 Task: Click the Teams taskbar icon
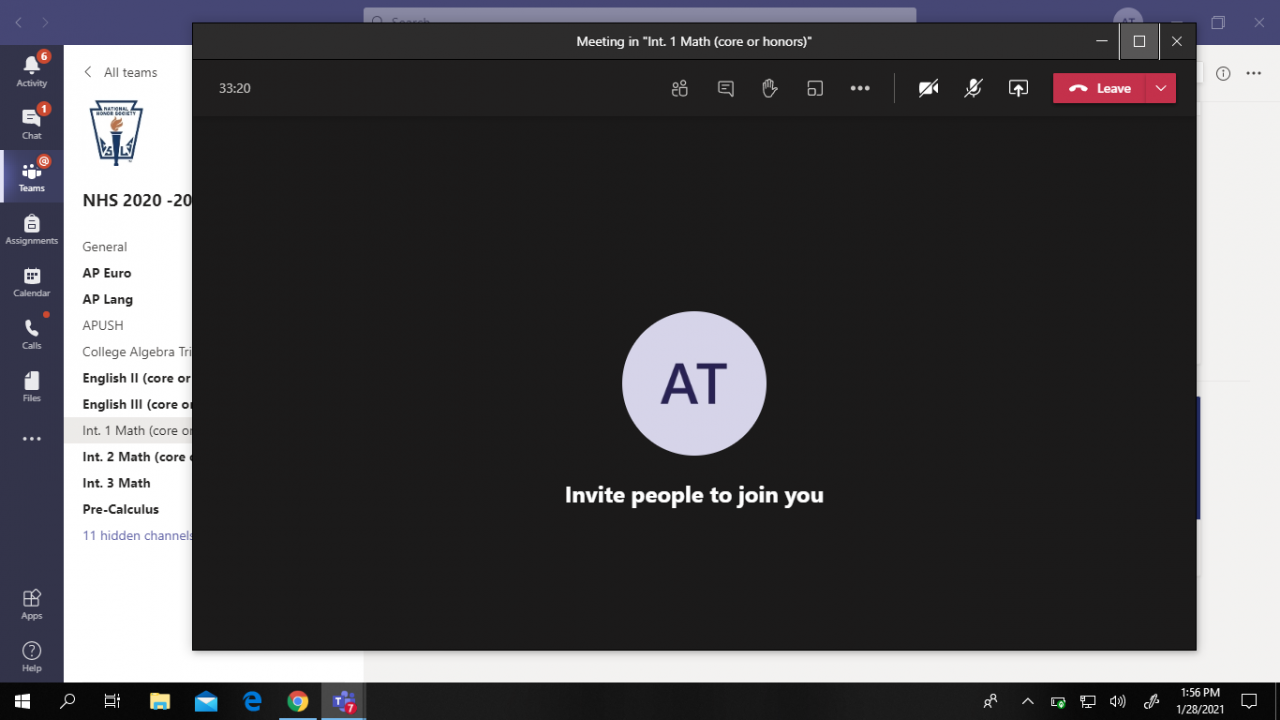[x=344, y=701]
